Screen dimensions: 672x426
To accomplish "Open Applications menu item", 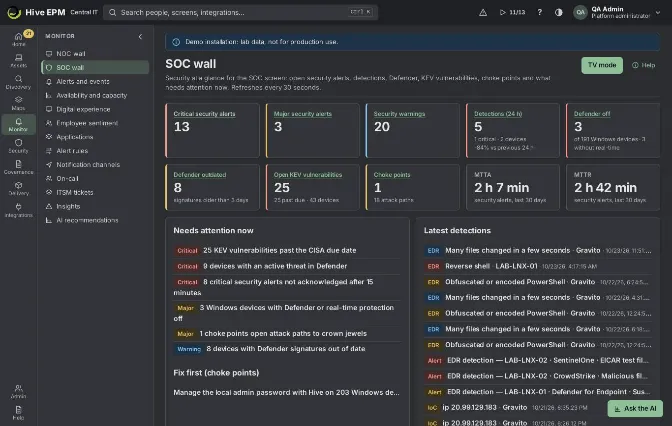I will point(95,137).
